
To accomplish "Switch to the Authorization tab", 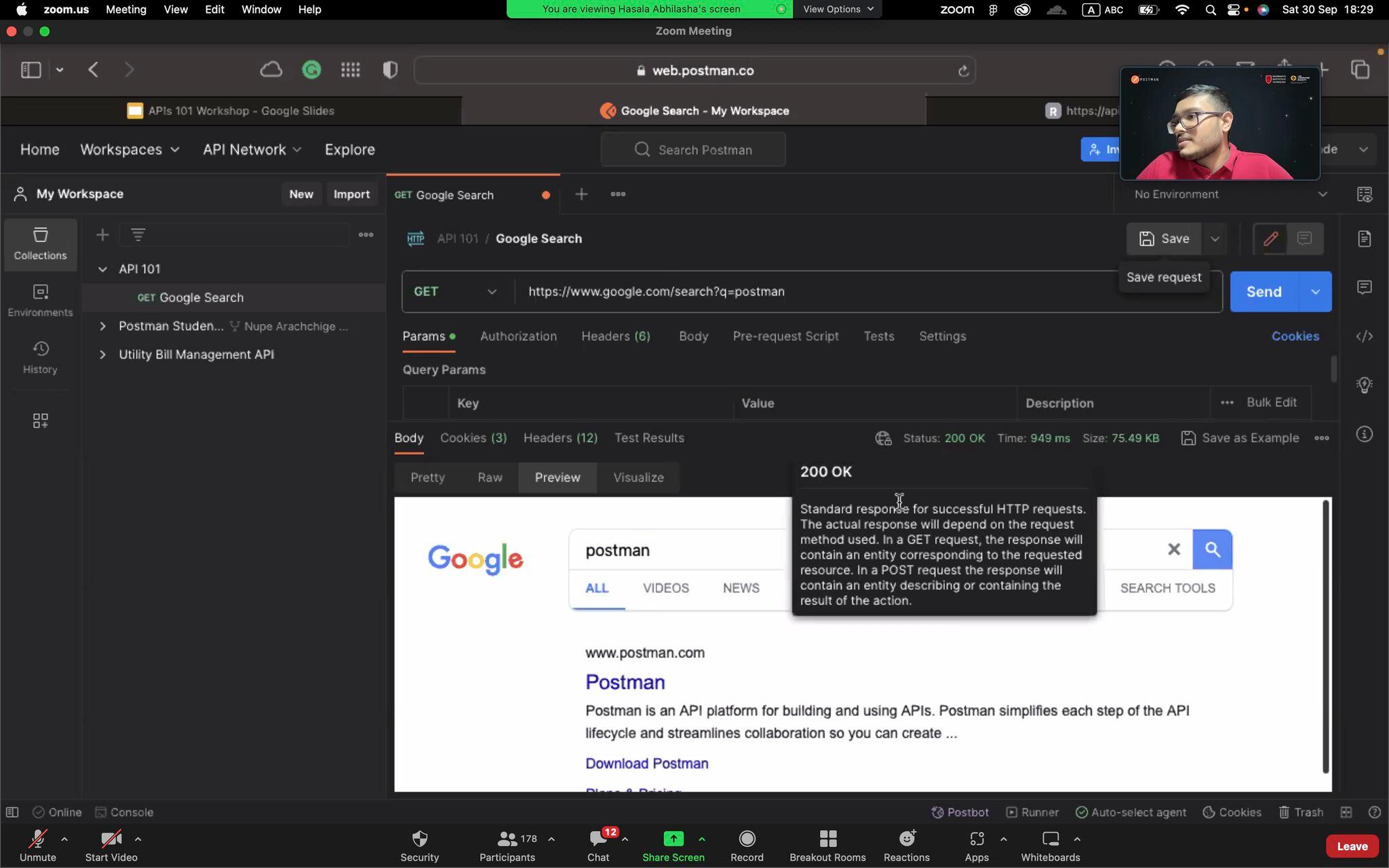I will [517, 336].
